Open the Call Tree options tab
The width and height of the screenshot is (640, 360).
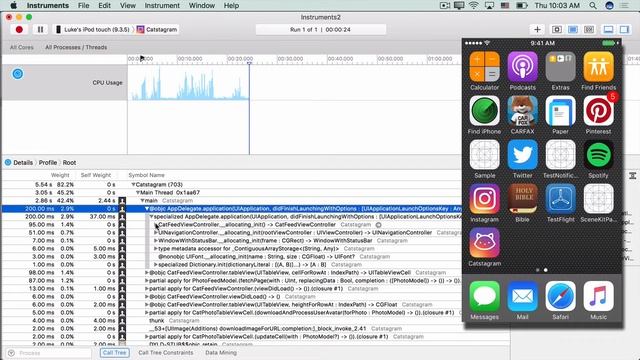point(114,353)
